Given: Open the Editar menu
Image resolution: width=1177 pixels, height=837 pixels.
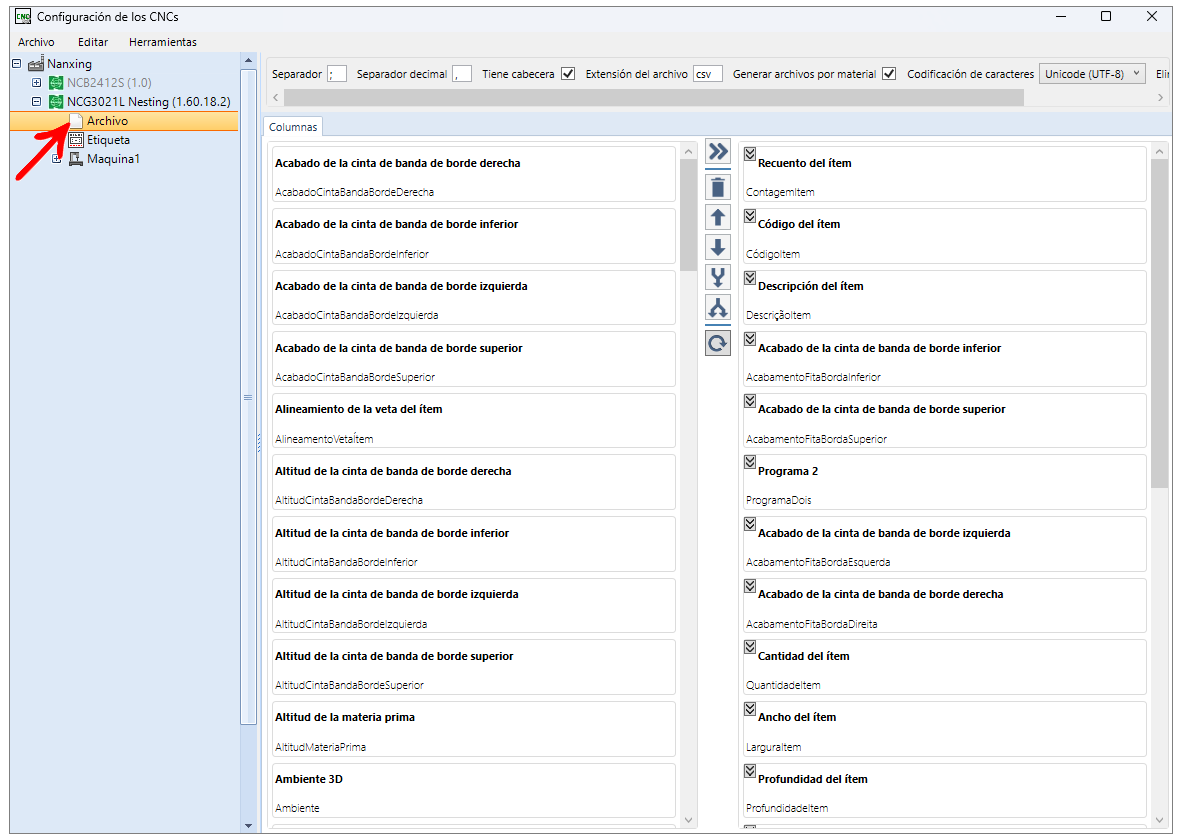Looking at the screenshot, I should point(93,42).
